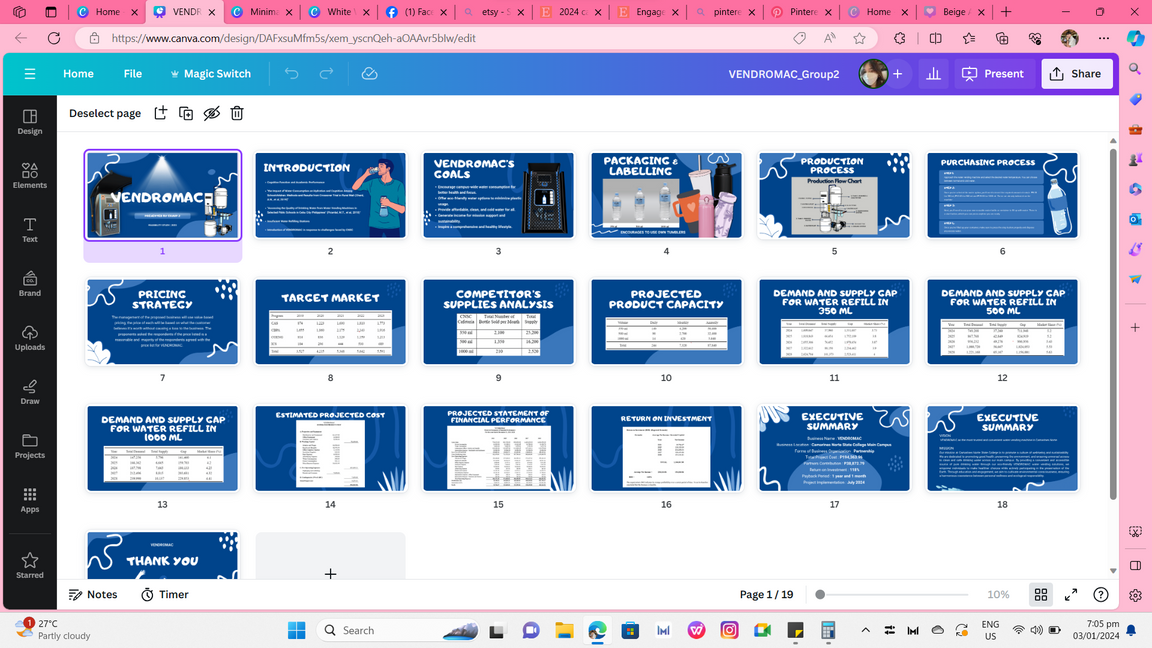Select the Text tool in sidebar
The width and height of the screenshot is (1152, 648).
[x=30, y=230]
